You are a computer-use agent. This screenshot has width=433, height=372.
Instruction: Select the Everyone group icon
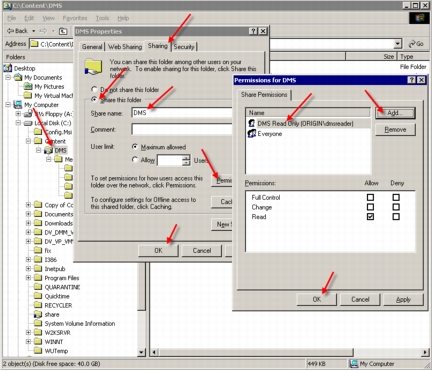(x=252, y=134)
